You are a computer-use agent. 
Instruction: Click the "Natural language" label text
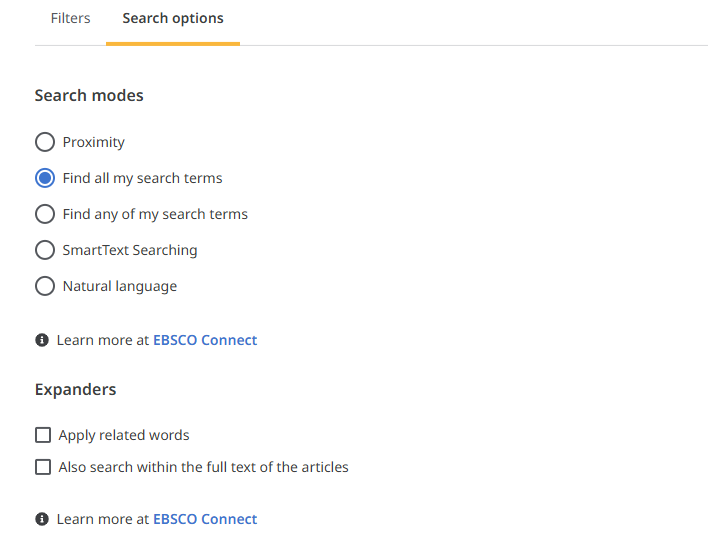pos(120,286)
